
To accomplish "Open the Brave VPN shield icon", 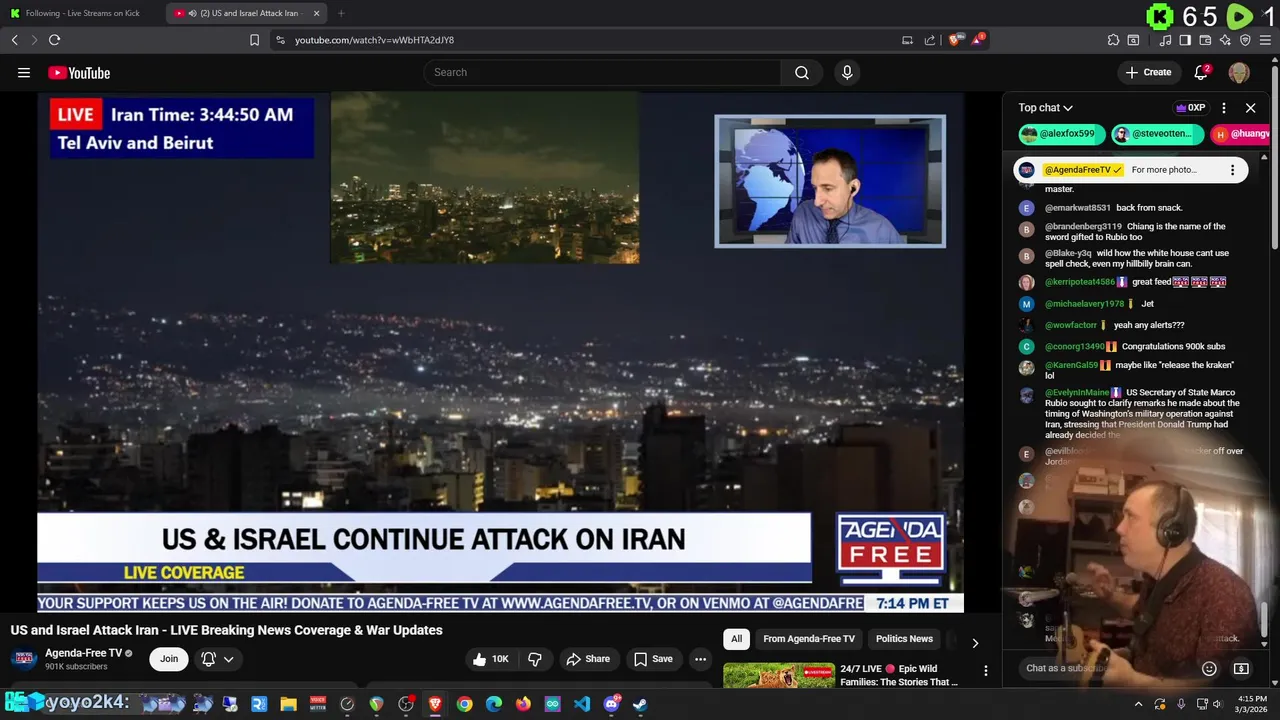I will [x=1245, y=40].
